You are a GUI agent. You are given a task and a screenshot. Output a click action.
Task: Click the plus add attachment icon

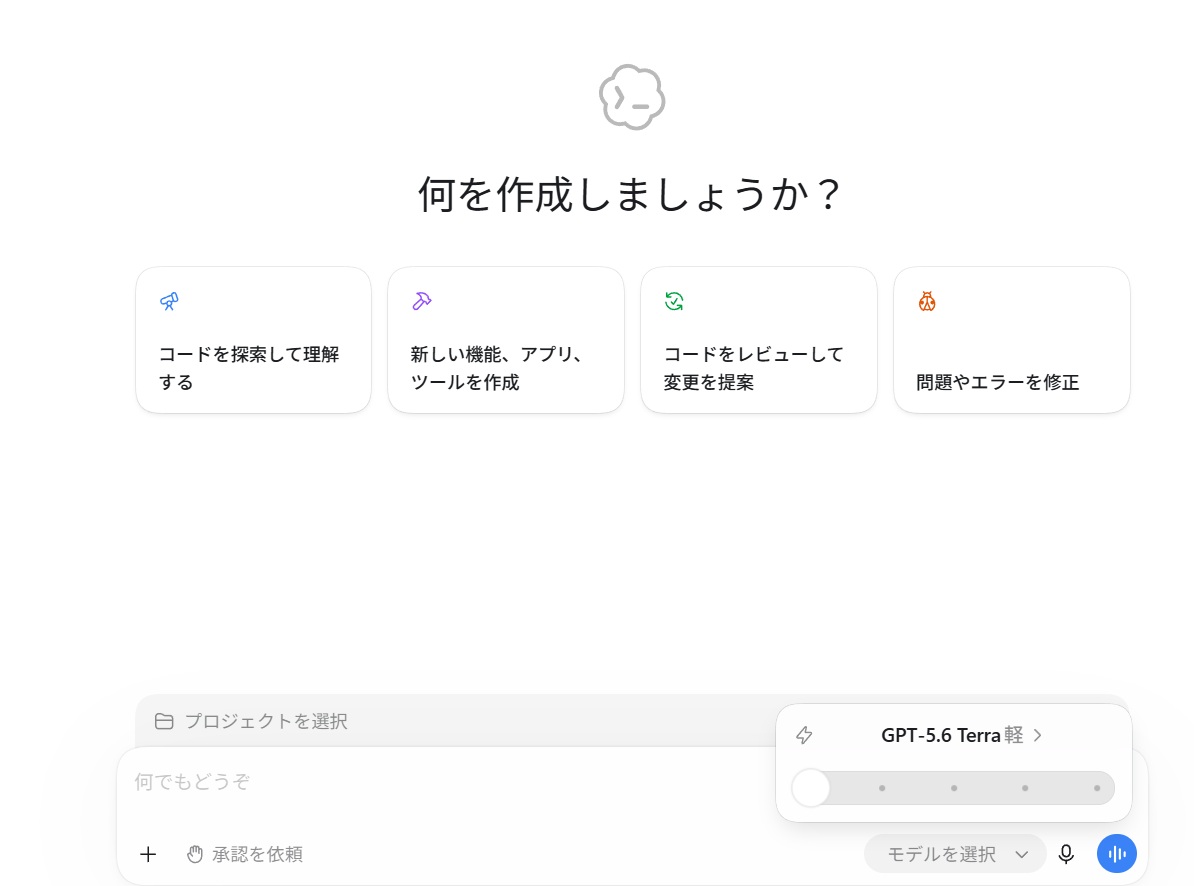click(148, 854)
